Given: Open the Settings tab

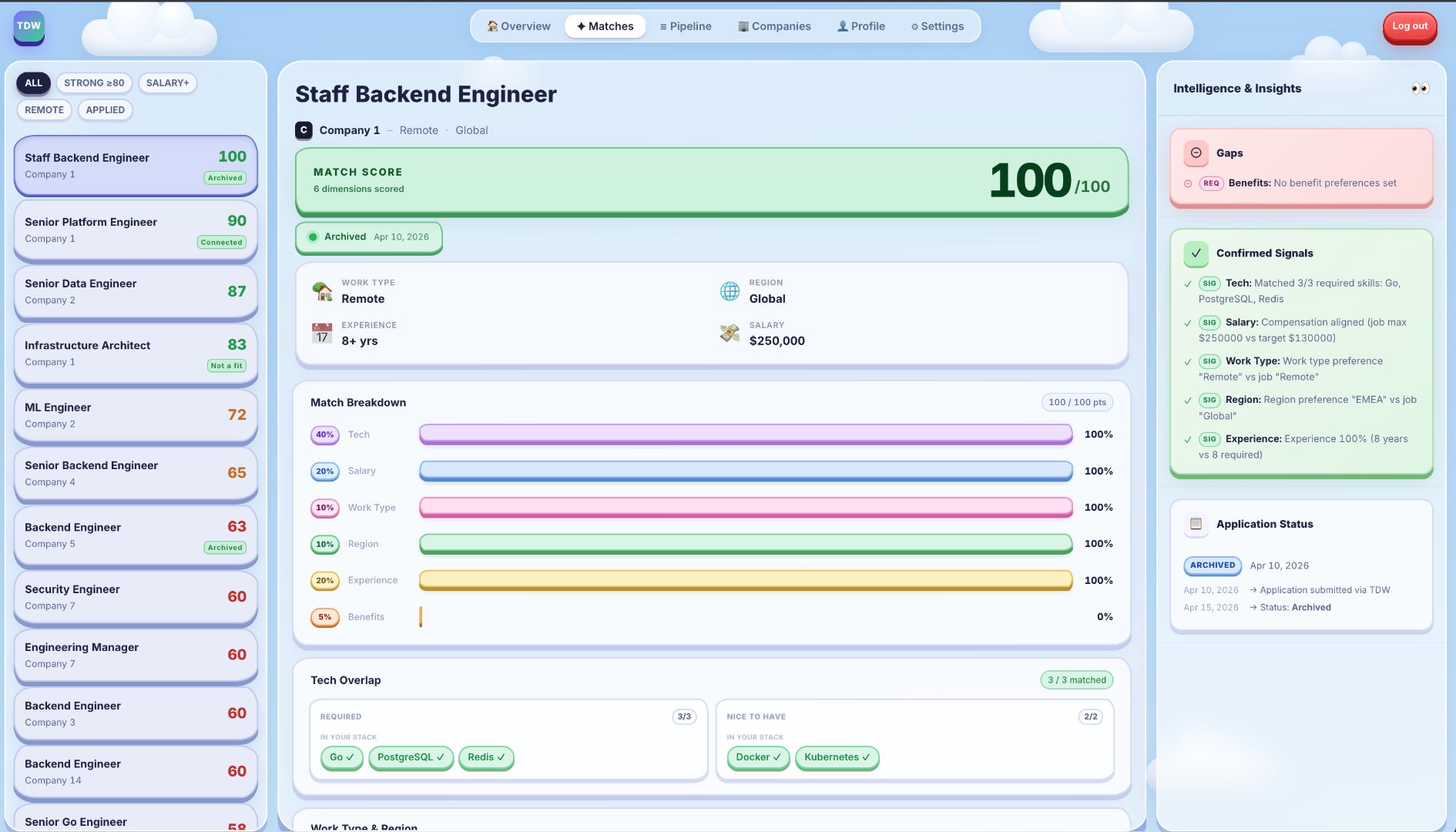Looking at the screenshot, I should pyautogui.click(x=938, y=26).
